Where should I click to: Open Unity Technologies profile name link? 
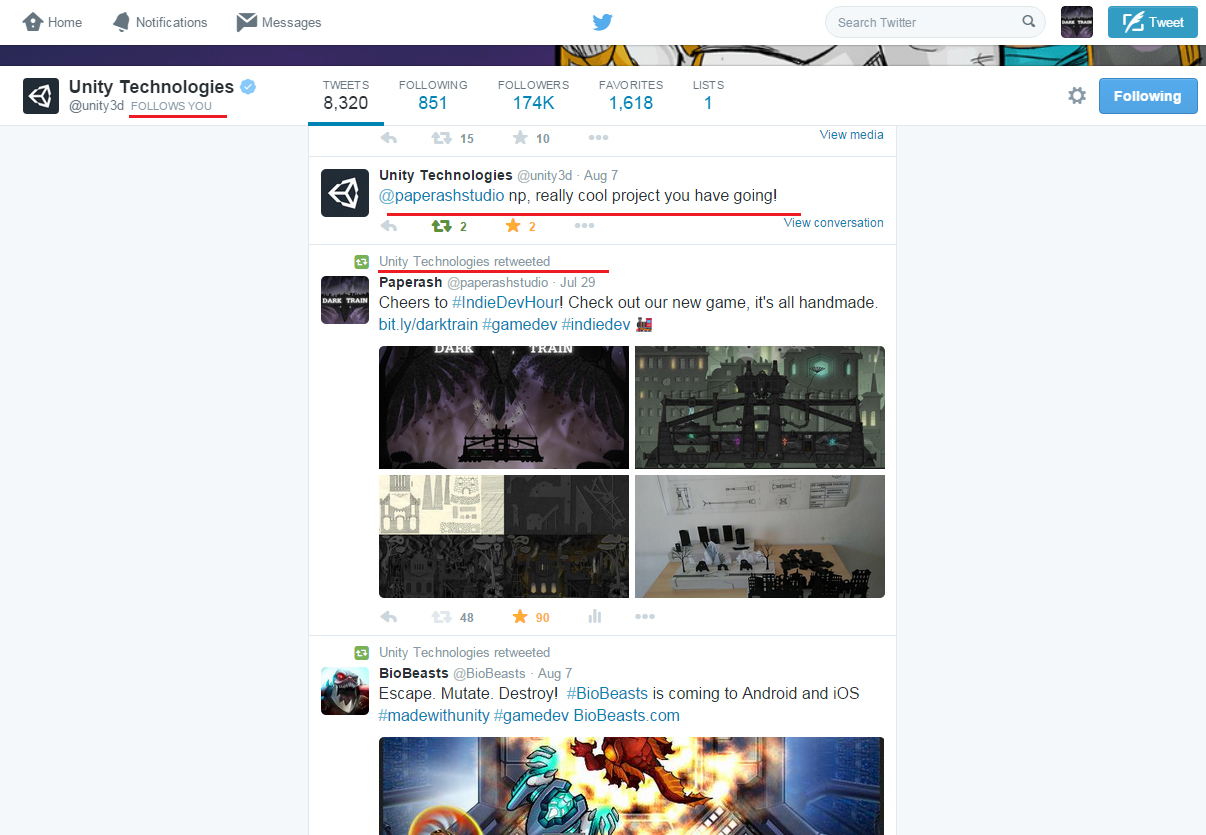[151, 87]
